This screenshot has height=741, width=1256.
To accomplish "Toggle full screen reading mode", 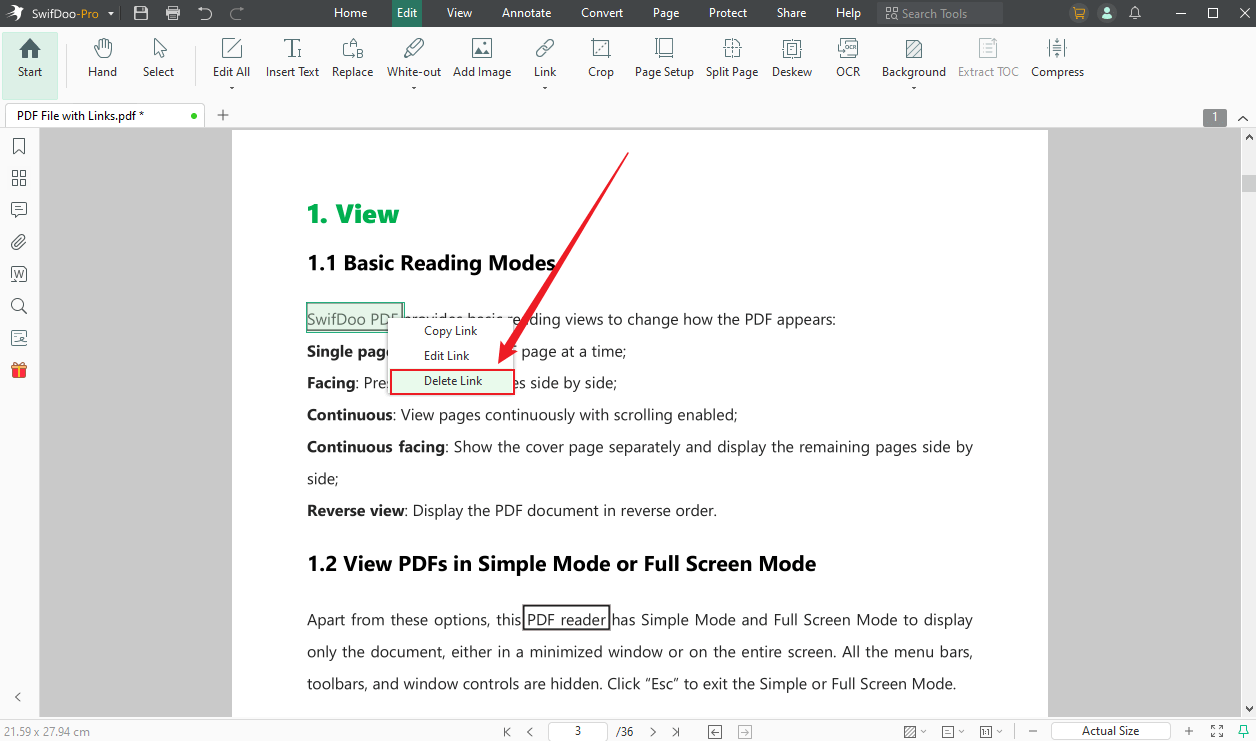I will 1217,730.
